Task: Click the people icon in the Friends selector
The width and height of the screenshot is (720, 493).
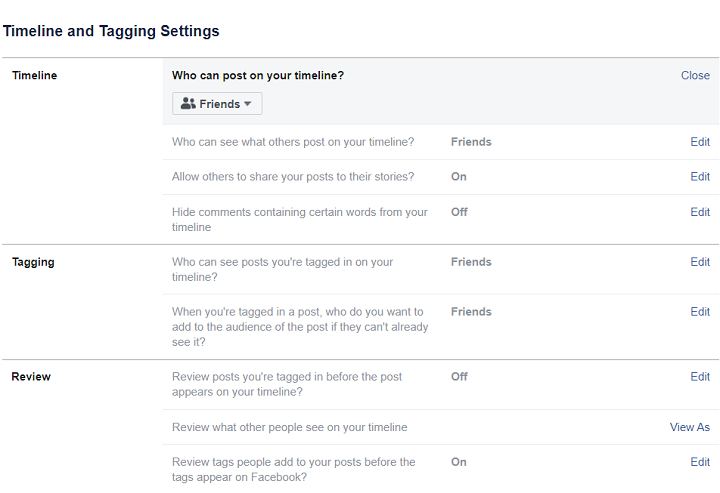Action: tap(188, 104)
